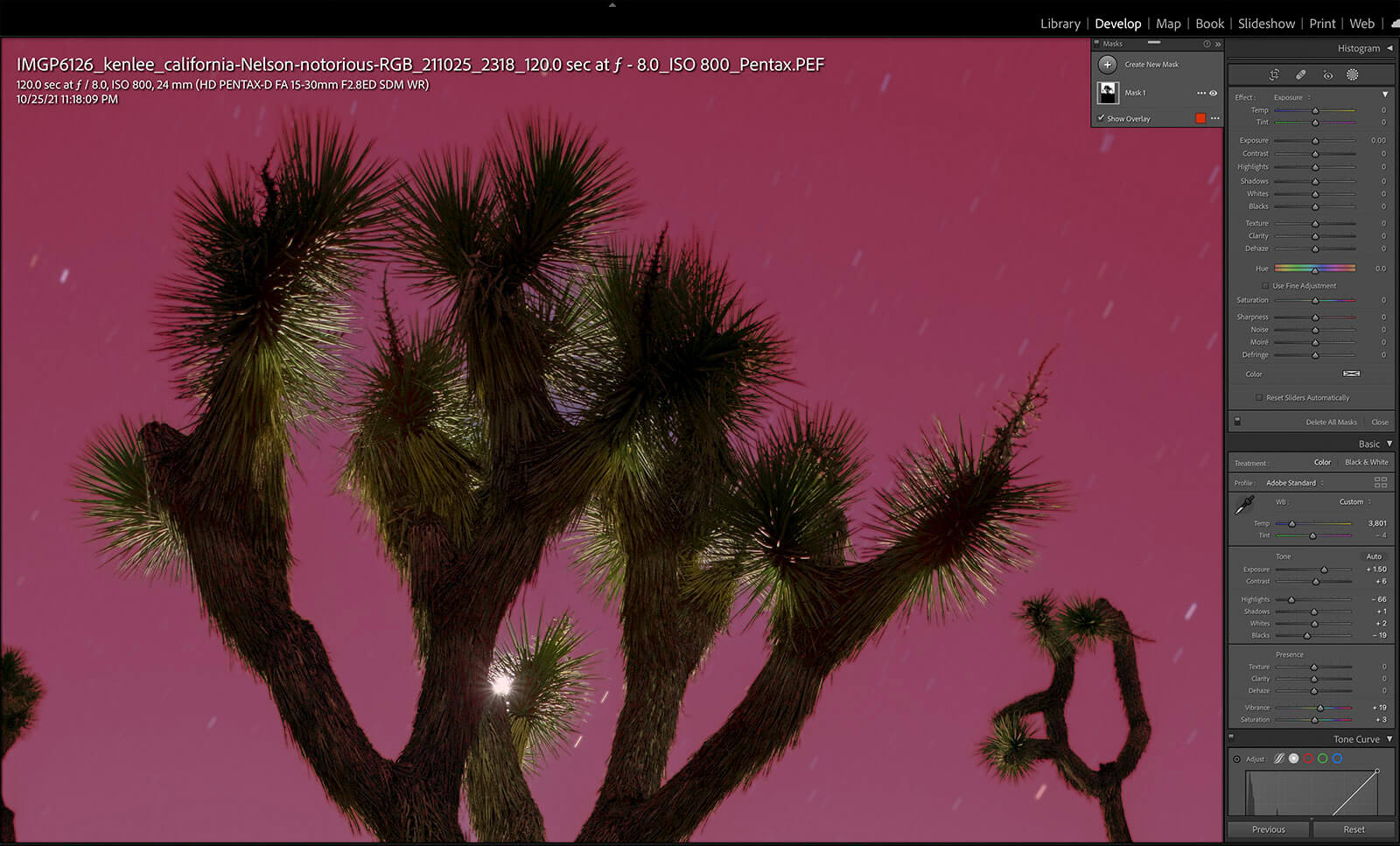Open the Profile Browser grid icon
Image resolution: width=1400 pixels, height=846 pixels.
pos(1381,483)
